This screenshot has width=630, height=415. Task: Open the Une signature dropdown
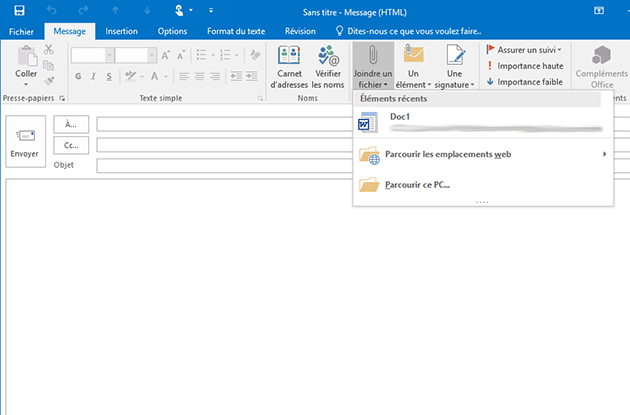pyautogui.click(x=455, y=66)
